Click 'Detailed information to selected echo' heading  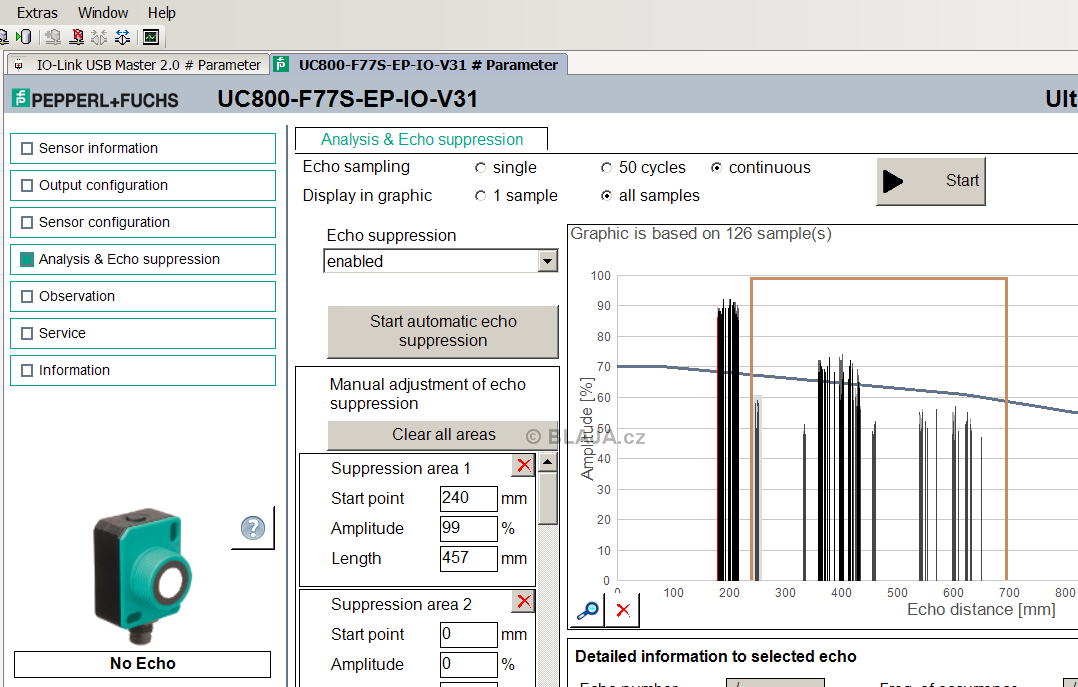coord(716,657)
